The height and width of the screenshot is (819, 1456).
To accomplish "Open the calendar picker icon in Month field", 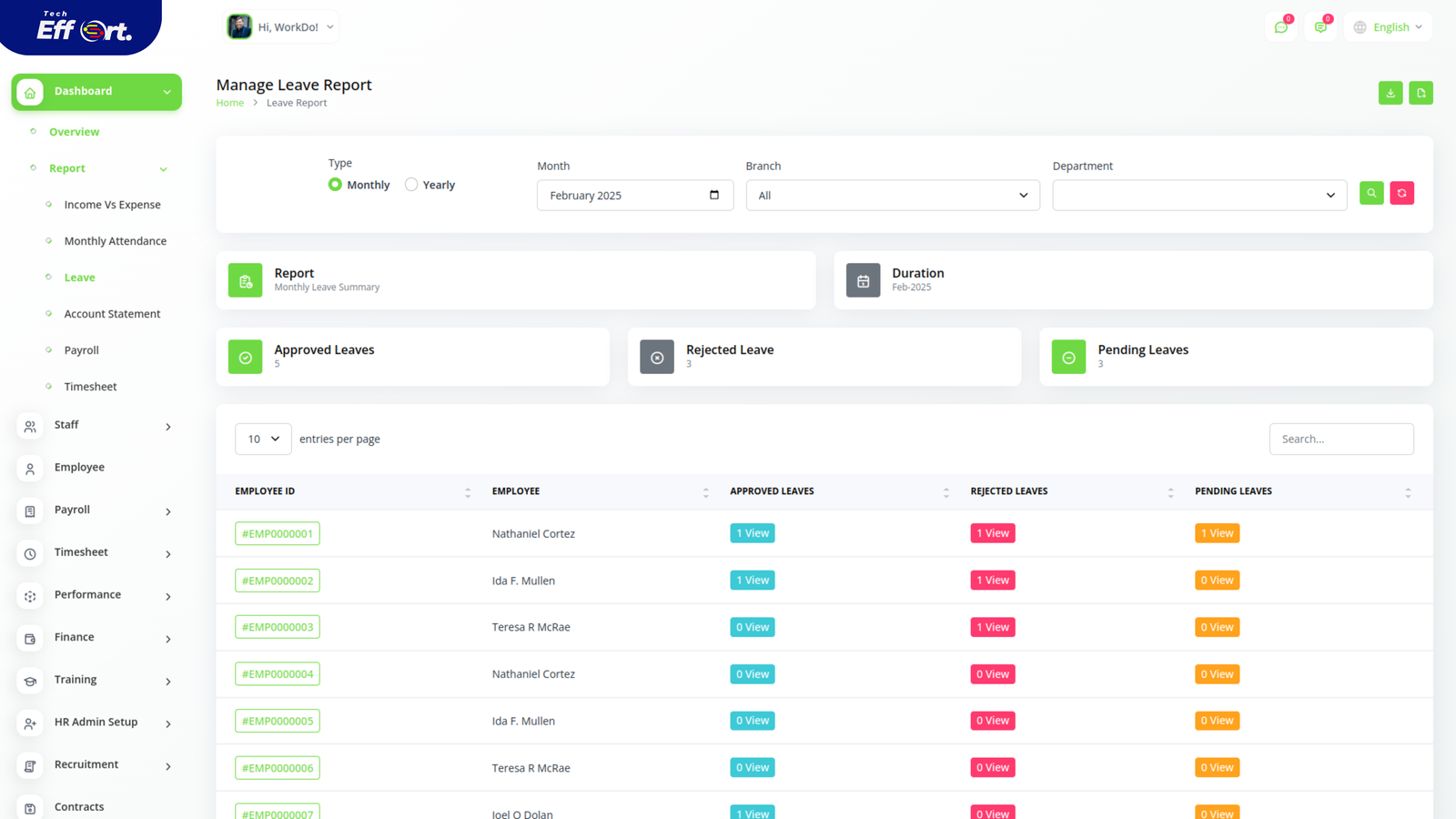I will [714, 195].
